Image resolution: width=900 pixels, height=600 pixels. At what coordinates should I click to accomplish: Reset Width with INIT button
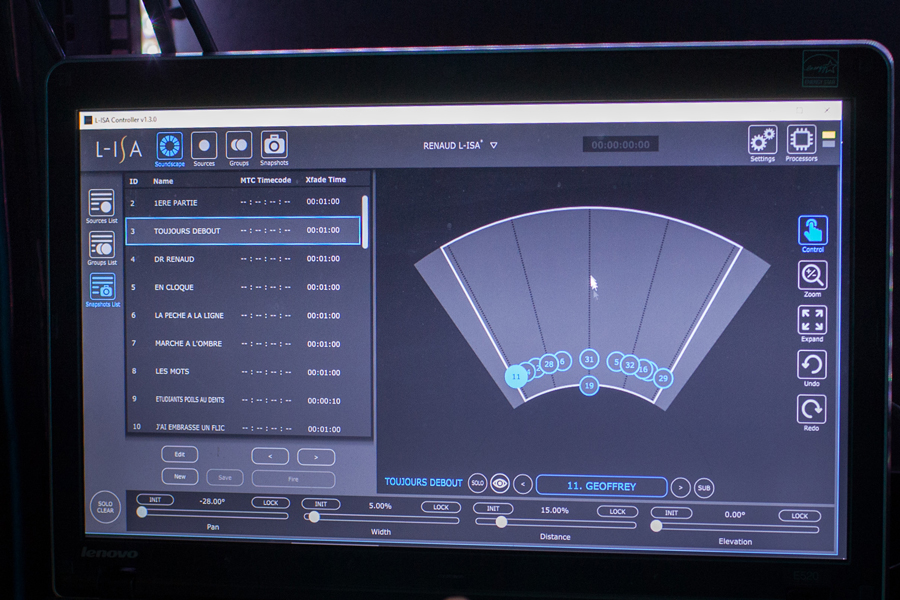tap(321, 504)
